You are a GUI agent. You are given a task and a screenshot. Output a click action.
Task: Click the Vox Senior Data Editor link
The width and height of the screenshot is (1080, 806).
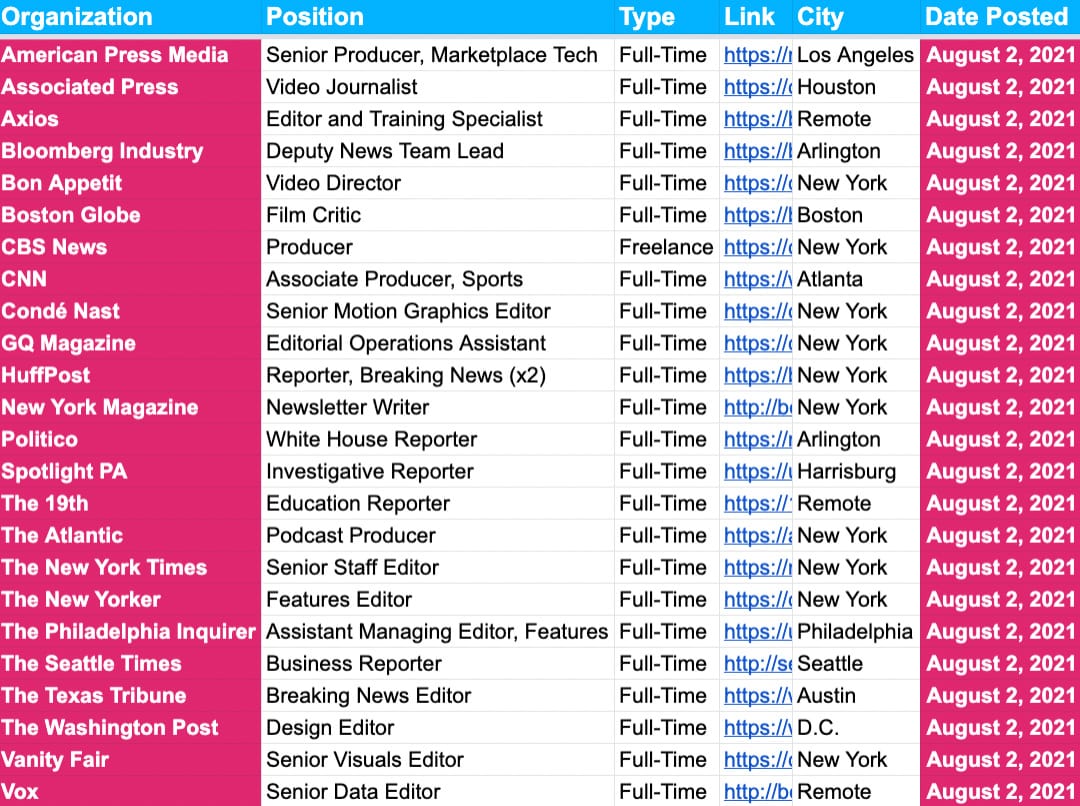757,791
